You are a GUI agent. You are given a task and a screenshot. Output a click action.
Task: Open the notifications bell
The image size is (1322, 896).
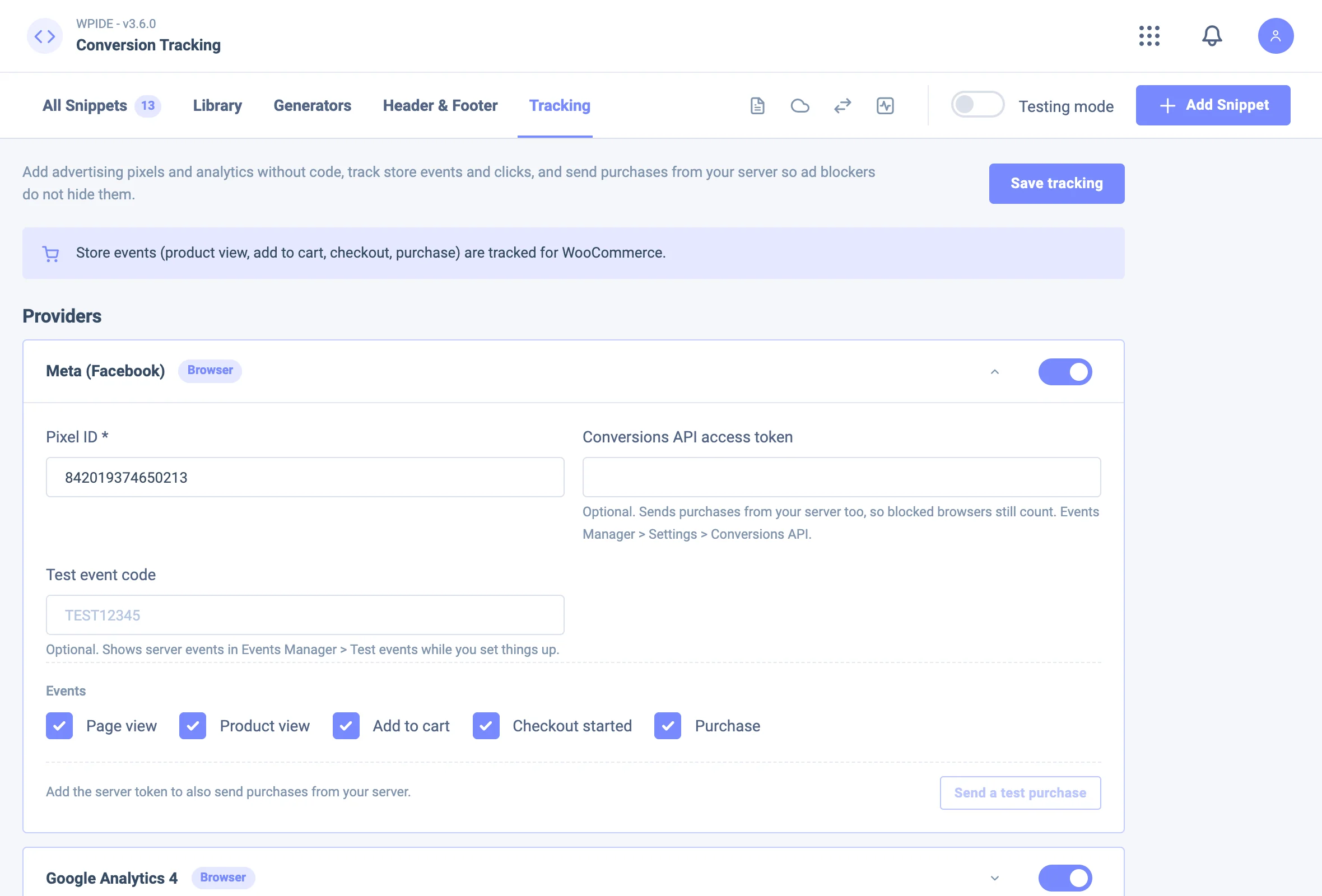1212,36
